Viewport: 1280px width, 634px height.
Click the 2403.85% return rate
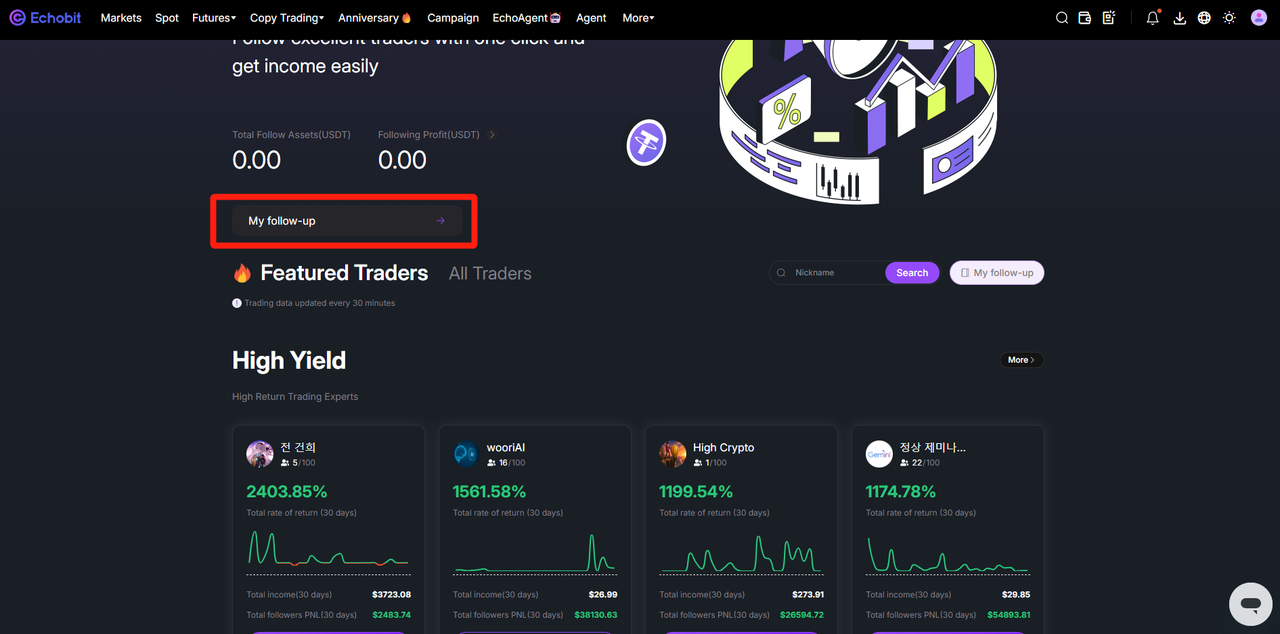point(287,492)
